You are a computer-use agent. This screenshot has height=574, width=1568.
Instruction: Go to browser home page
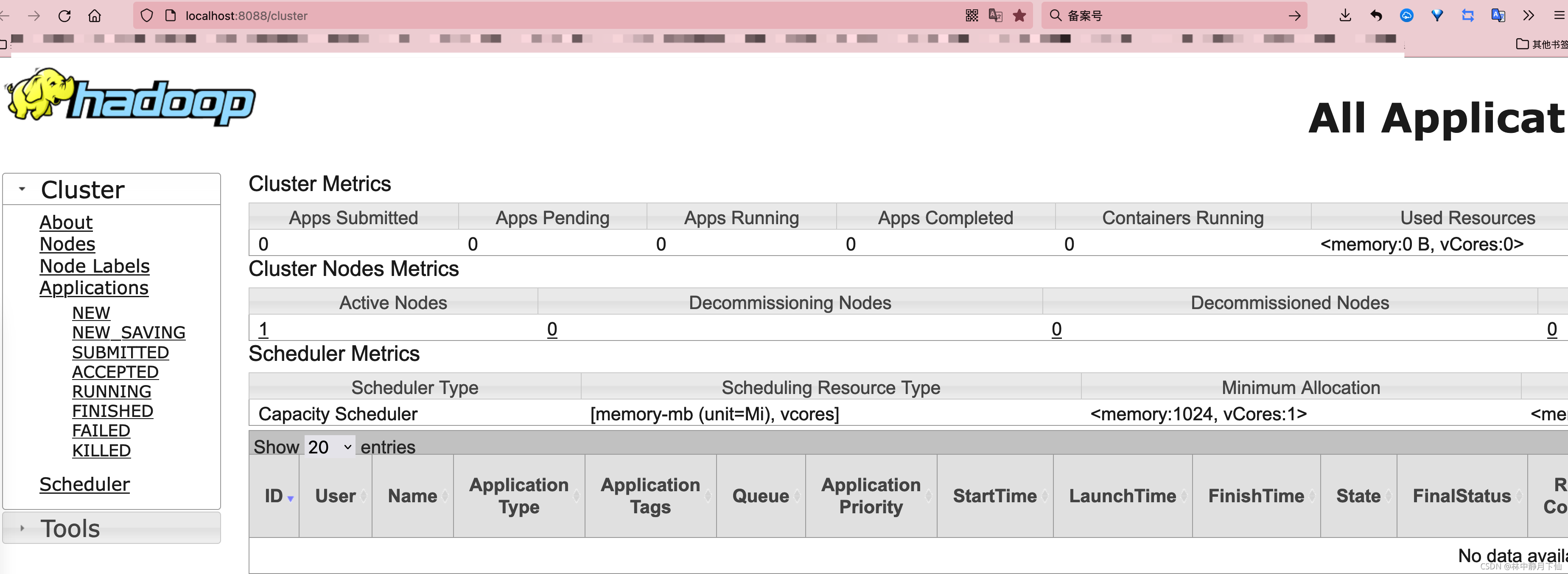coord(94,16)
